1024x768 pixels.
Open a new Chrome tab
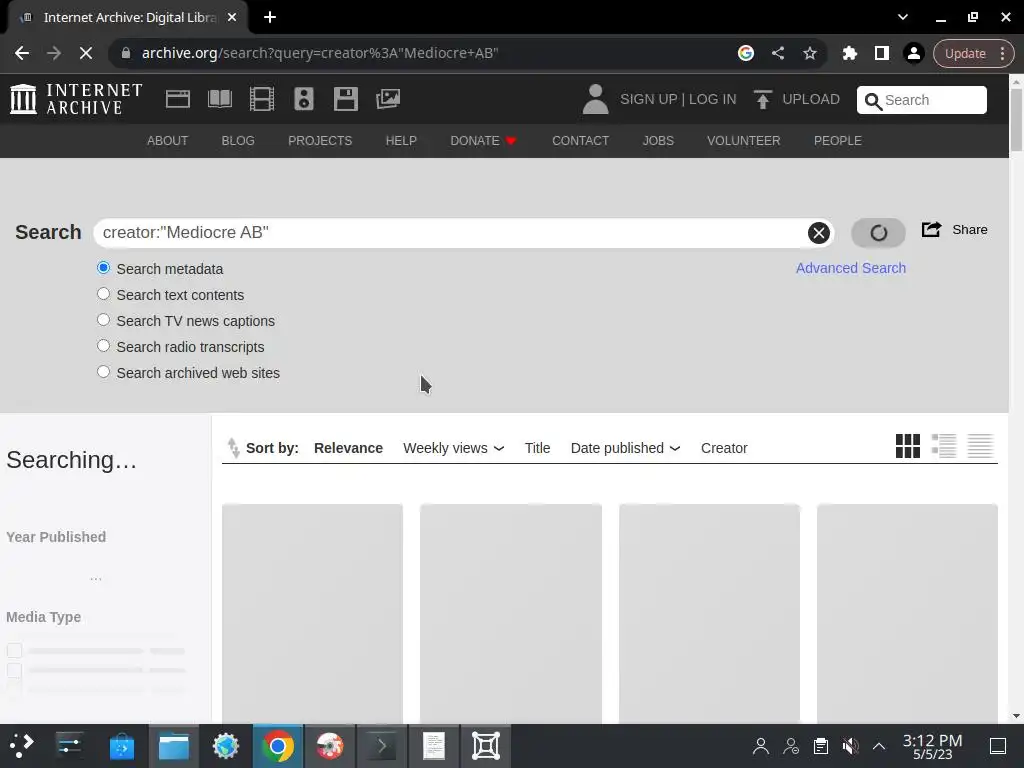coord(270,18)
